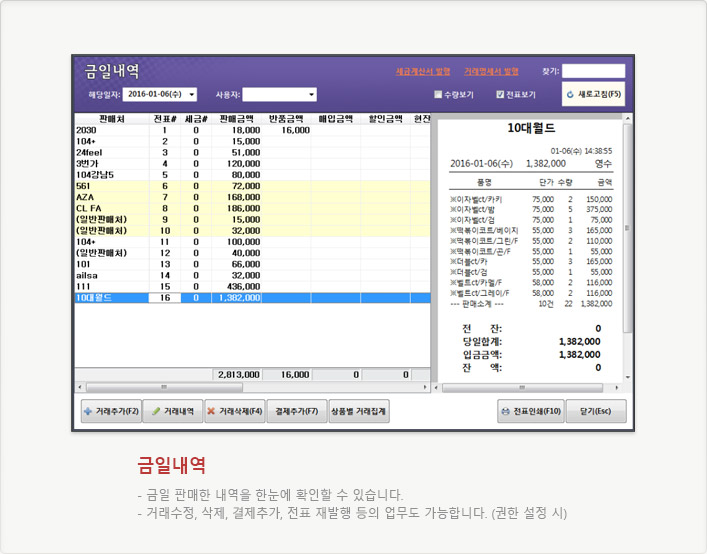Image resolution: width=707 pixels, height=554 pixels.
Task: Click the 판매금액 column header
Action: pyautogui.click(x=237, y=119)
